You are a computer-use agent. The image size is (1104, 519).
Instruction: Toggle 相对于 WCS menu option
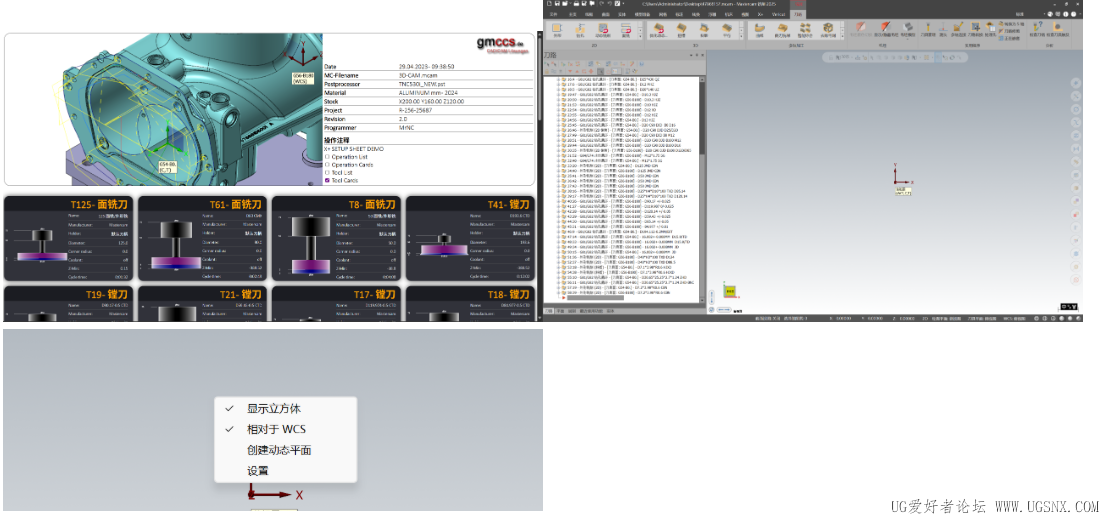coord(276,430)
